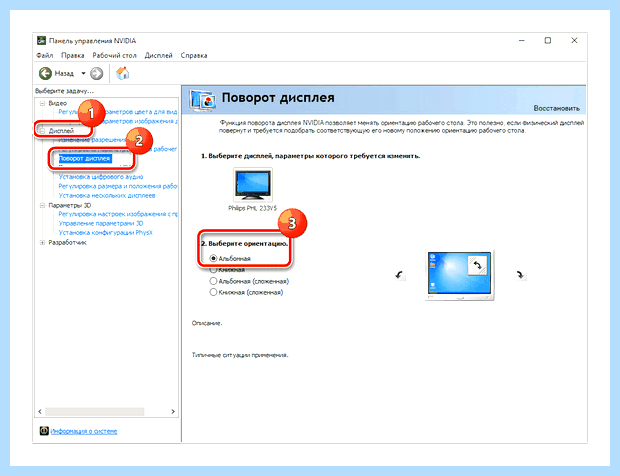
Task: Open the Справка menu
Action: click(x=194, y=55)
